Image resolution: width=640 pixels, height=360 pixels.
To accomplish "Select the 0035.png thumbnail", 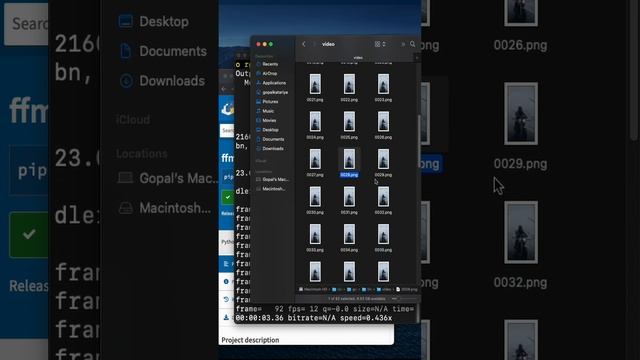I will coord(383,234).
